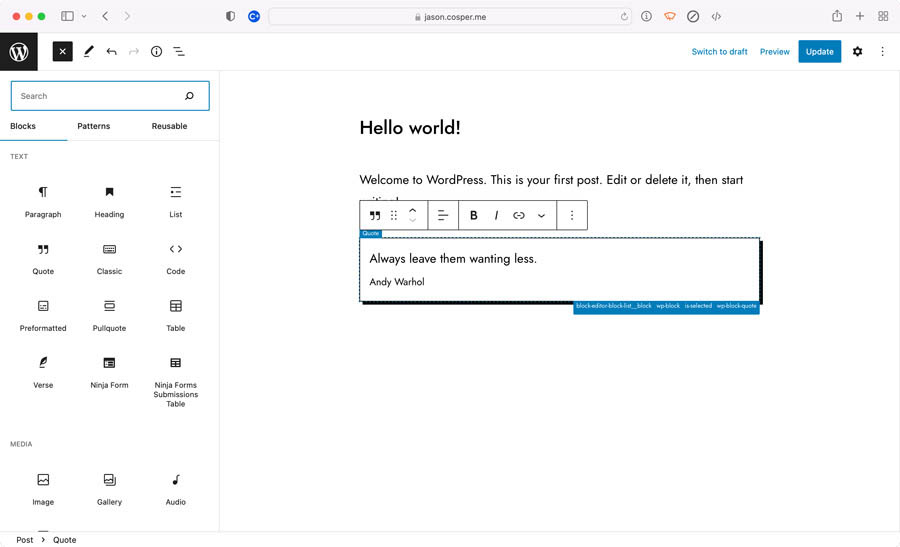Click Switch to draft link
900x547 pixels.
(x=719, y=52)
